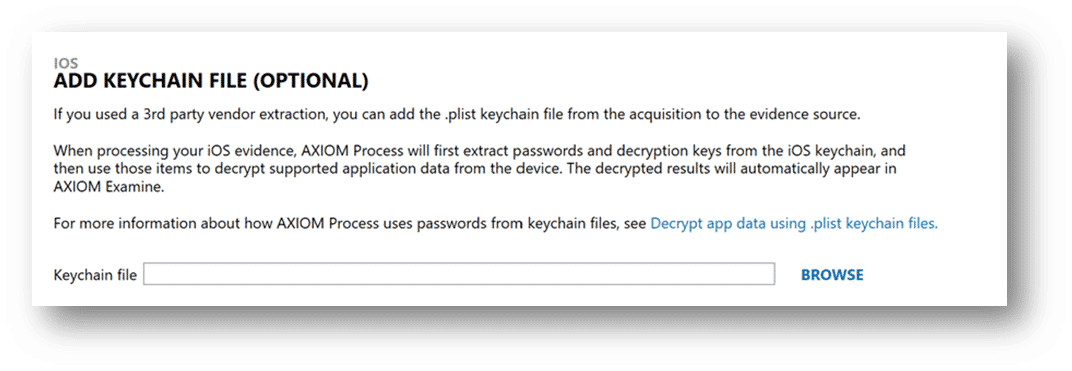1072x371 pixels.
Task: Open the 'Decrypt app data using .plist keychain files' link
Action: (794, 223)
